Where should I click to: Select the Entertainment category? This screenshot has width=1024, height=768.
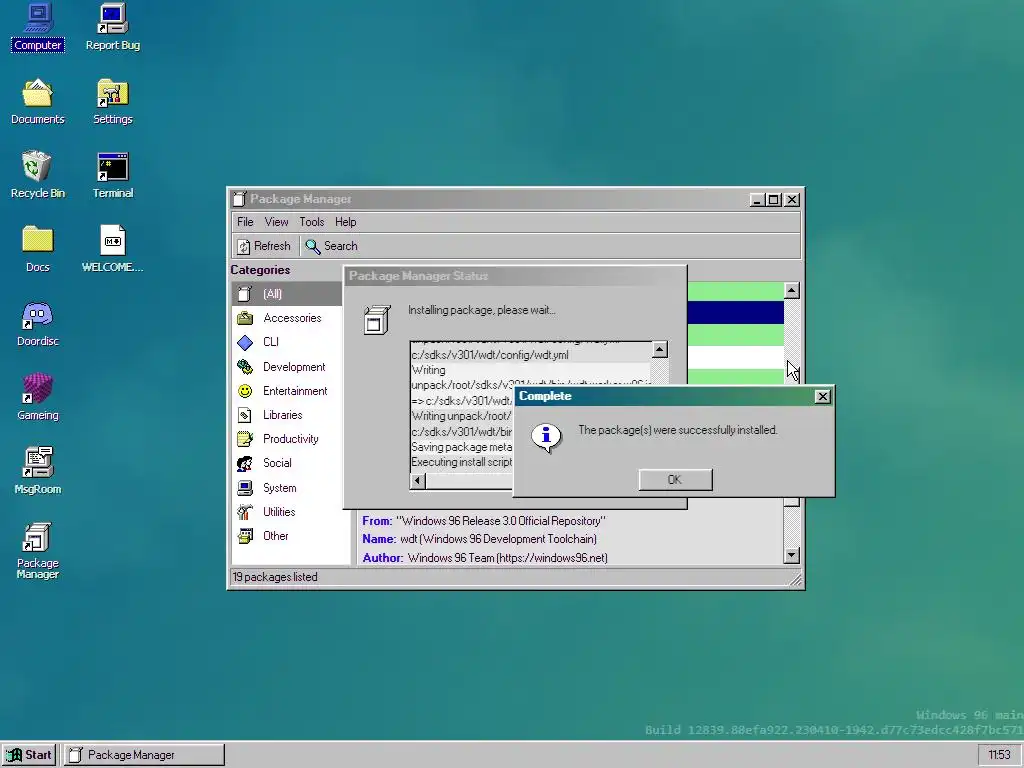click(x=287, y=391)
